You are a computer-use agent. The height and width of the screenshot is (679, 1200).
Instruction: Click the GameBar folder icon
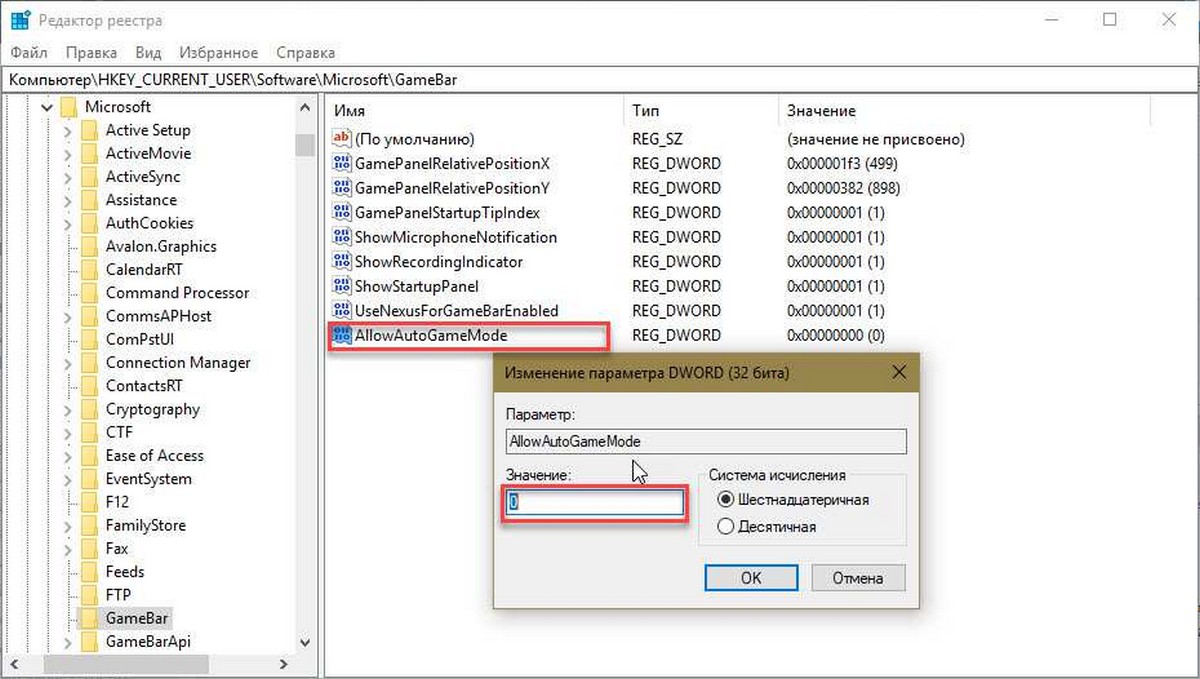[x=89, y=618]
